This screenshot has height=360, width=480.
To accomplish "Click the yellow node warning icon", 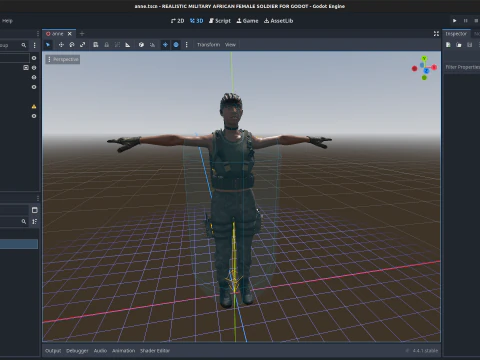I will [34, 107].
